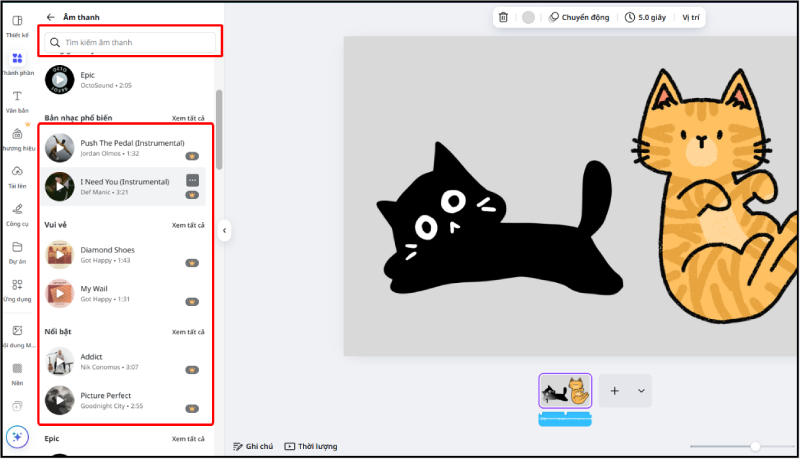Viewport: 800px width, 459px height.
Task: Open more options for I Need You track
Action: pos(192,180)
